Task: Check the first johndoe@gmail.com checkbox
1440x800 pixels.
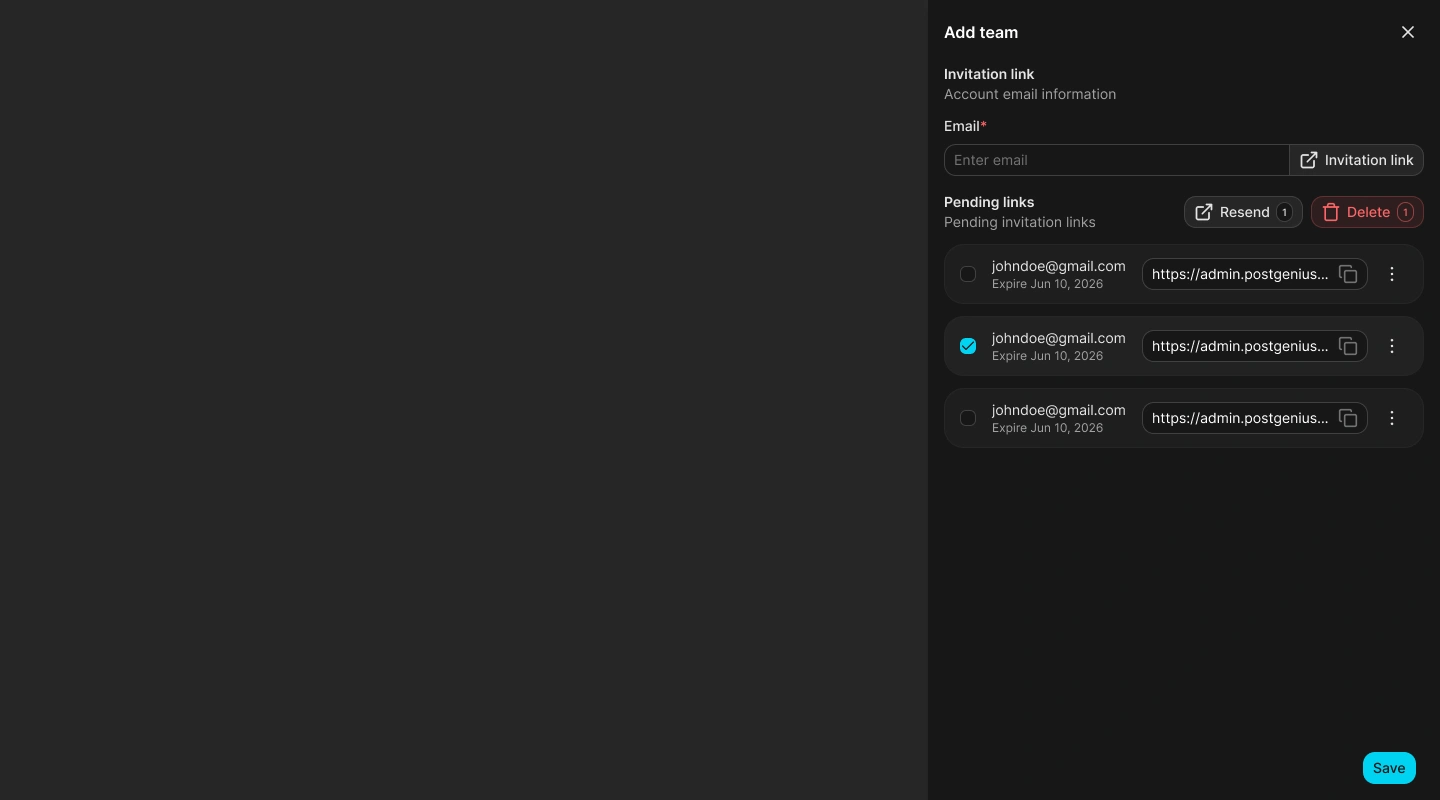Action: 968,274
